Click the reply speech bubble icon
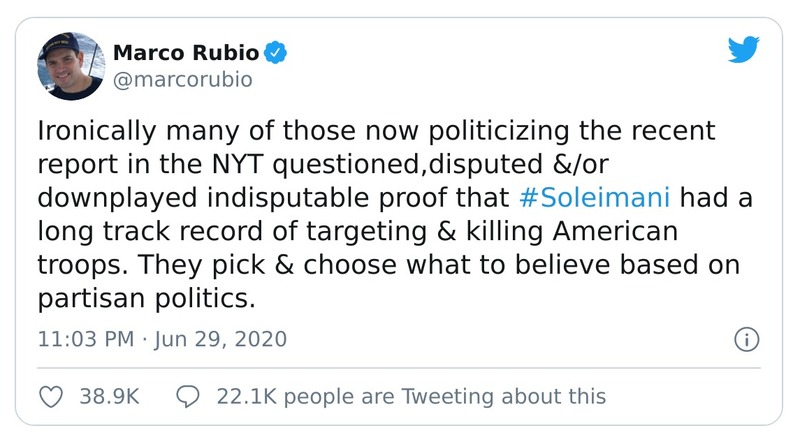This screenshot has height=442, width=800. pyautogui.click(x=188, y=397)
